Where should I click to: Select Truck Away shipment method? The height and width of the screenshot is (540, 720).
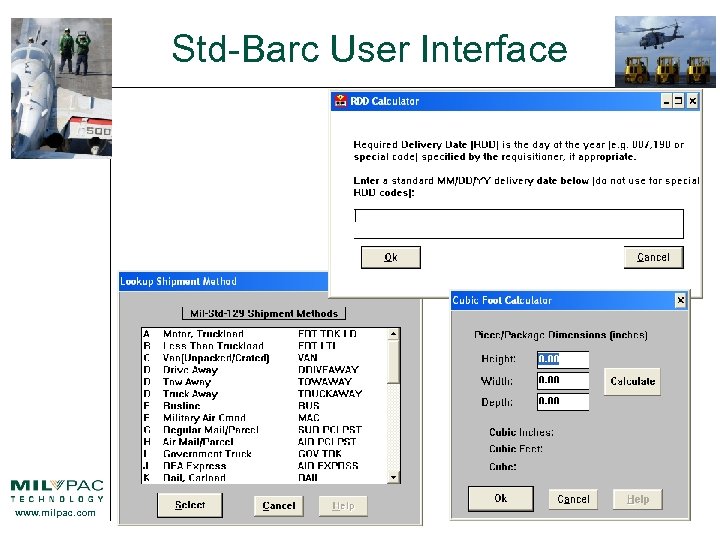(265, 394)
